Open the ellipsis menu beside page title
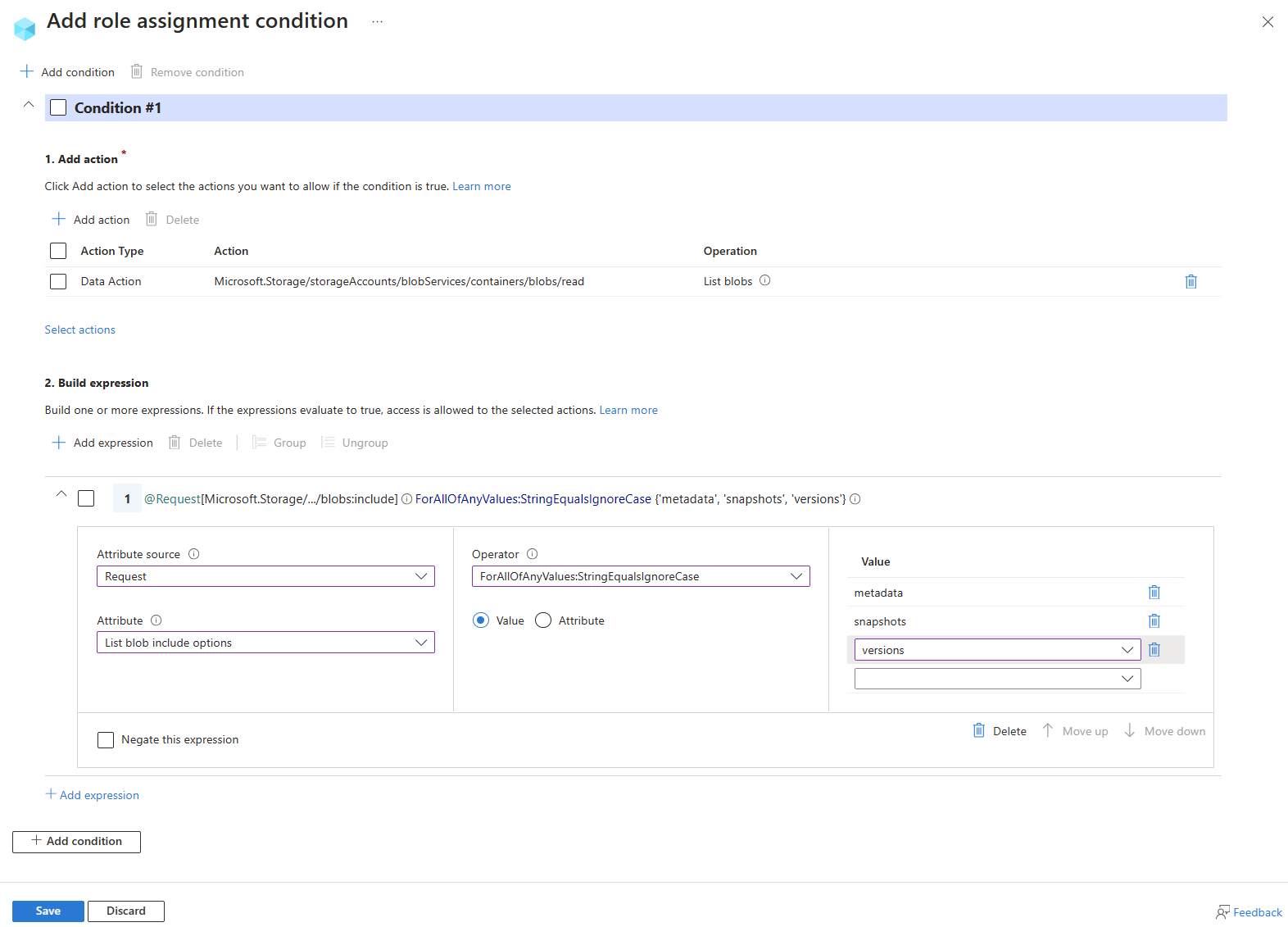1288x927 pixels. 377,22
